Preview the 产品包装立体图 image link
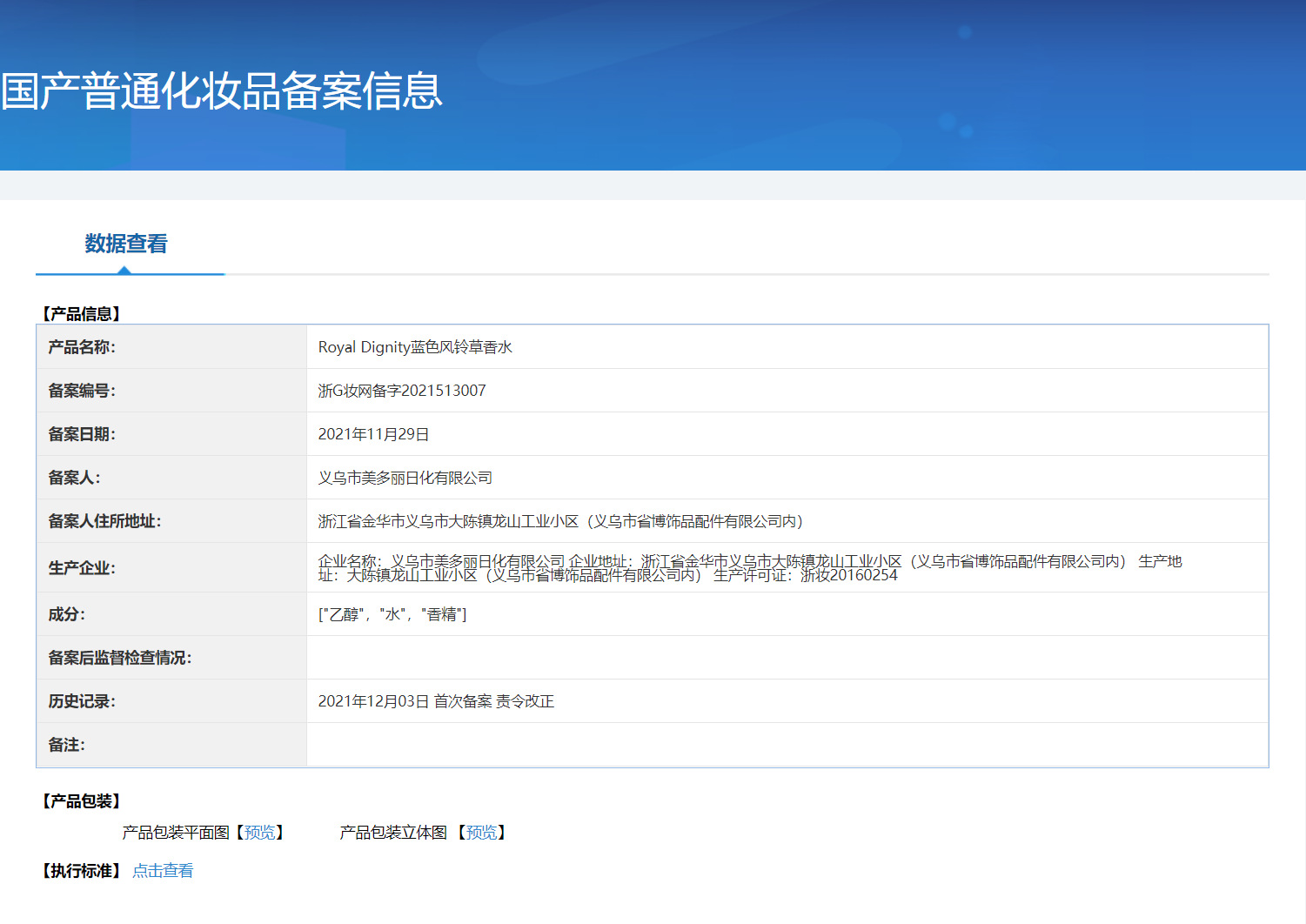1306x924 pixels. pyautogui.click(x=481, y=833)
